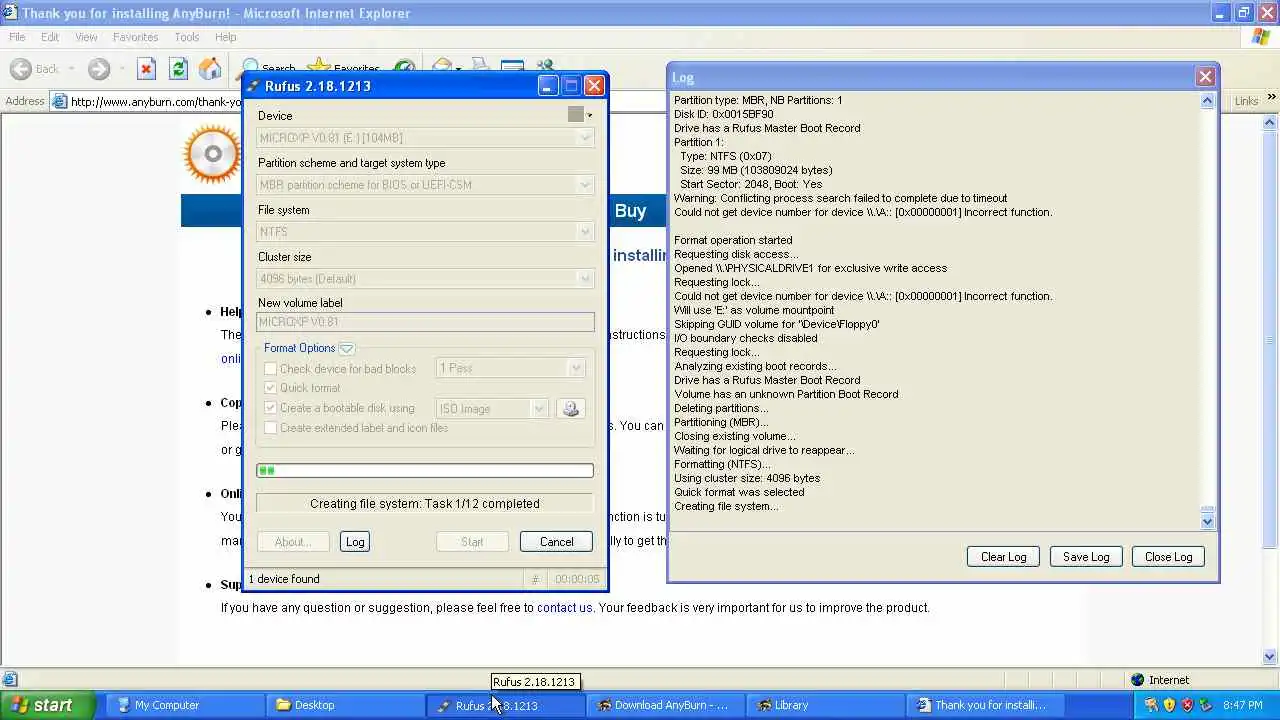
Task: Click the Windows start button
Action: click(x=48, y=705)
